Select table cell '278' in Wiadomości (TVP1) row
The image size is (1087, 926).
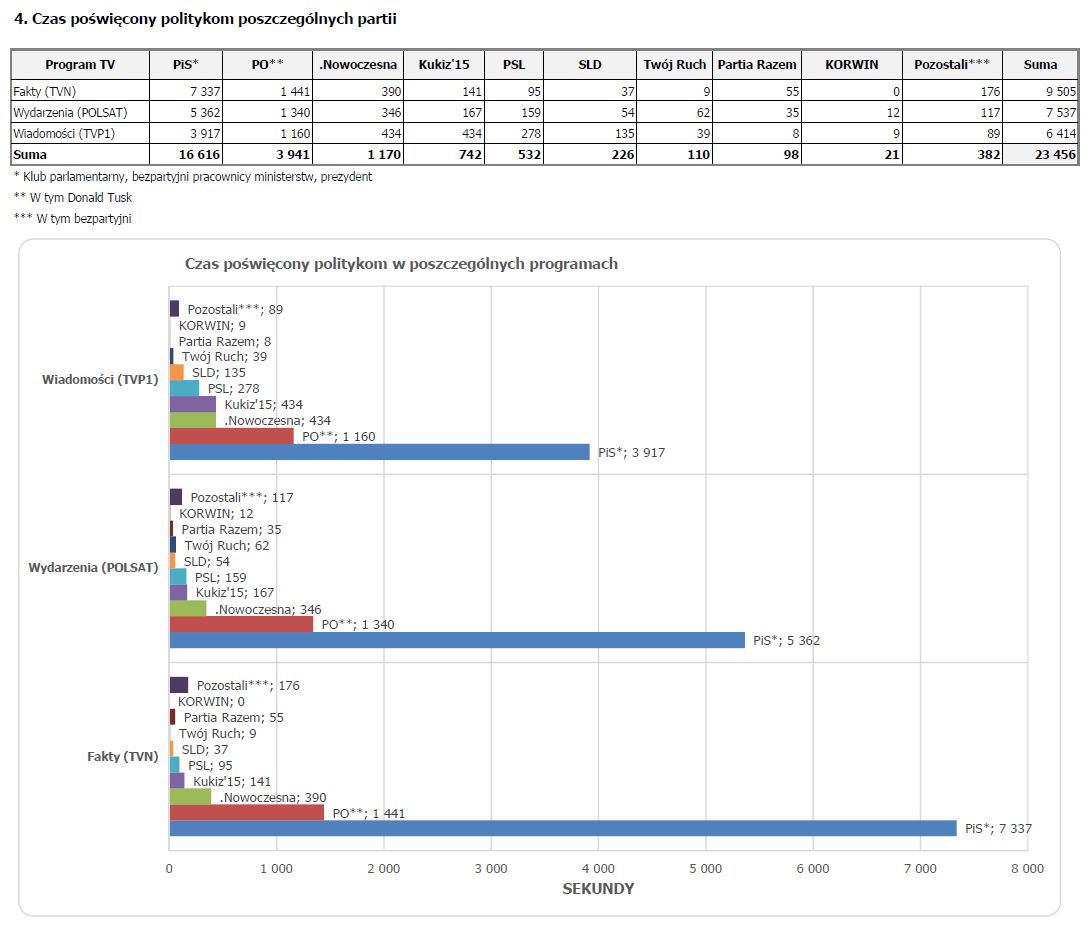pos(514,133)
